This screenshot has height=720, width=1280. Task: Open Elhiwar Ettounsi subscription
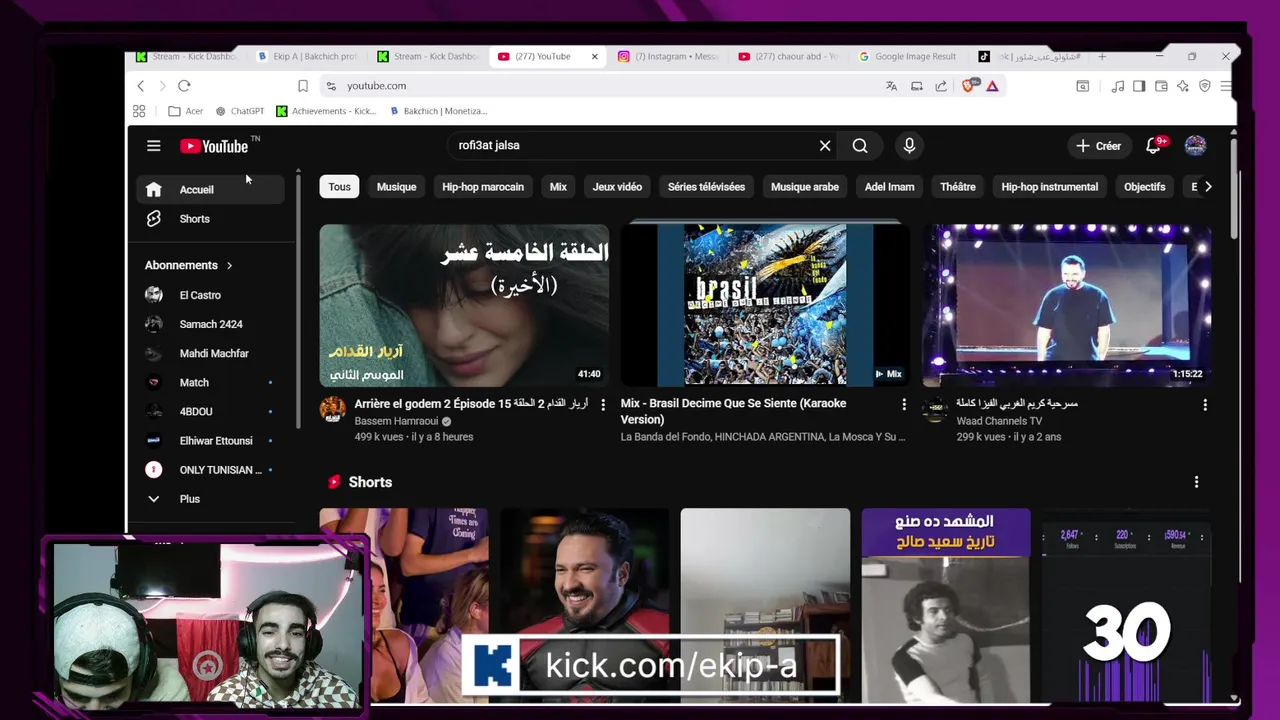pos(210,440)
